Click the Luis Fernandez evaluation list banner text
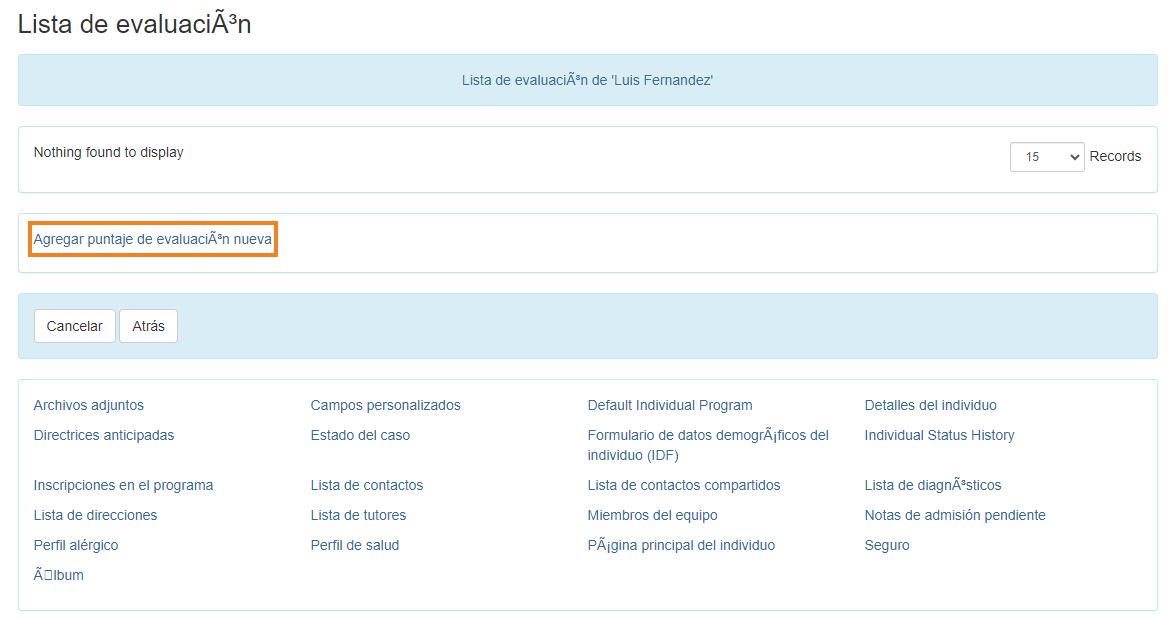This screenshot has height=620, width=1175. pyautogui.click(x=588, y=80)
